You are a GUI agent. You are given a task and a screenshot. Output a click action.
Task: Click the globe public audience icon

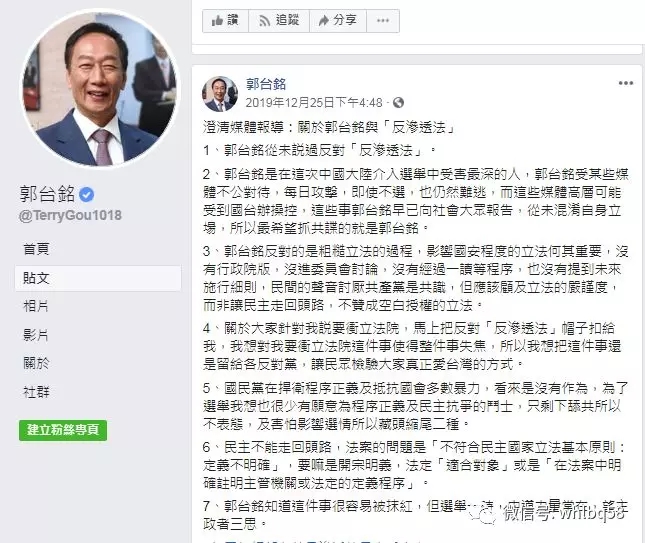[398, 102]
